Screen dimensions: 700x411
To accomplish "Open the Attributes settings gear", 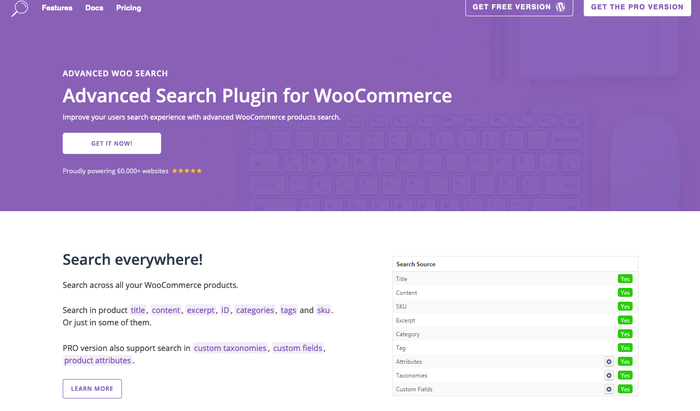I will click(608, 361).
